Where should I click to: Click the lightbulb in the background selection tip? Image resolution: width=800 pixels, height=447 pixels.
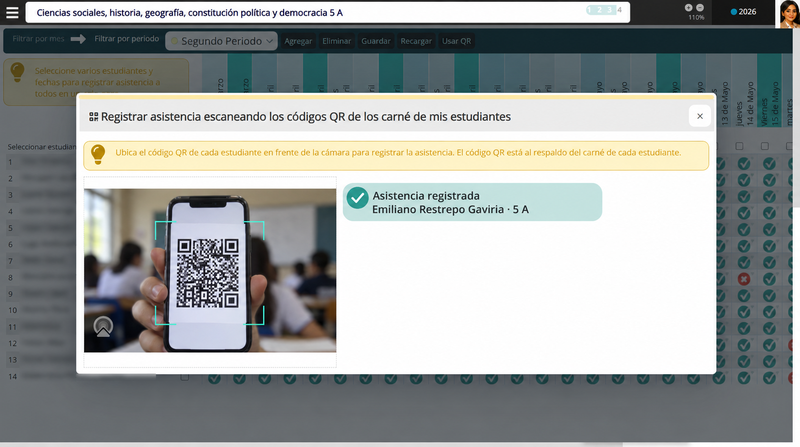coord(17,72)
